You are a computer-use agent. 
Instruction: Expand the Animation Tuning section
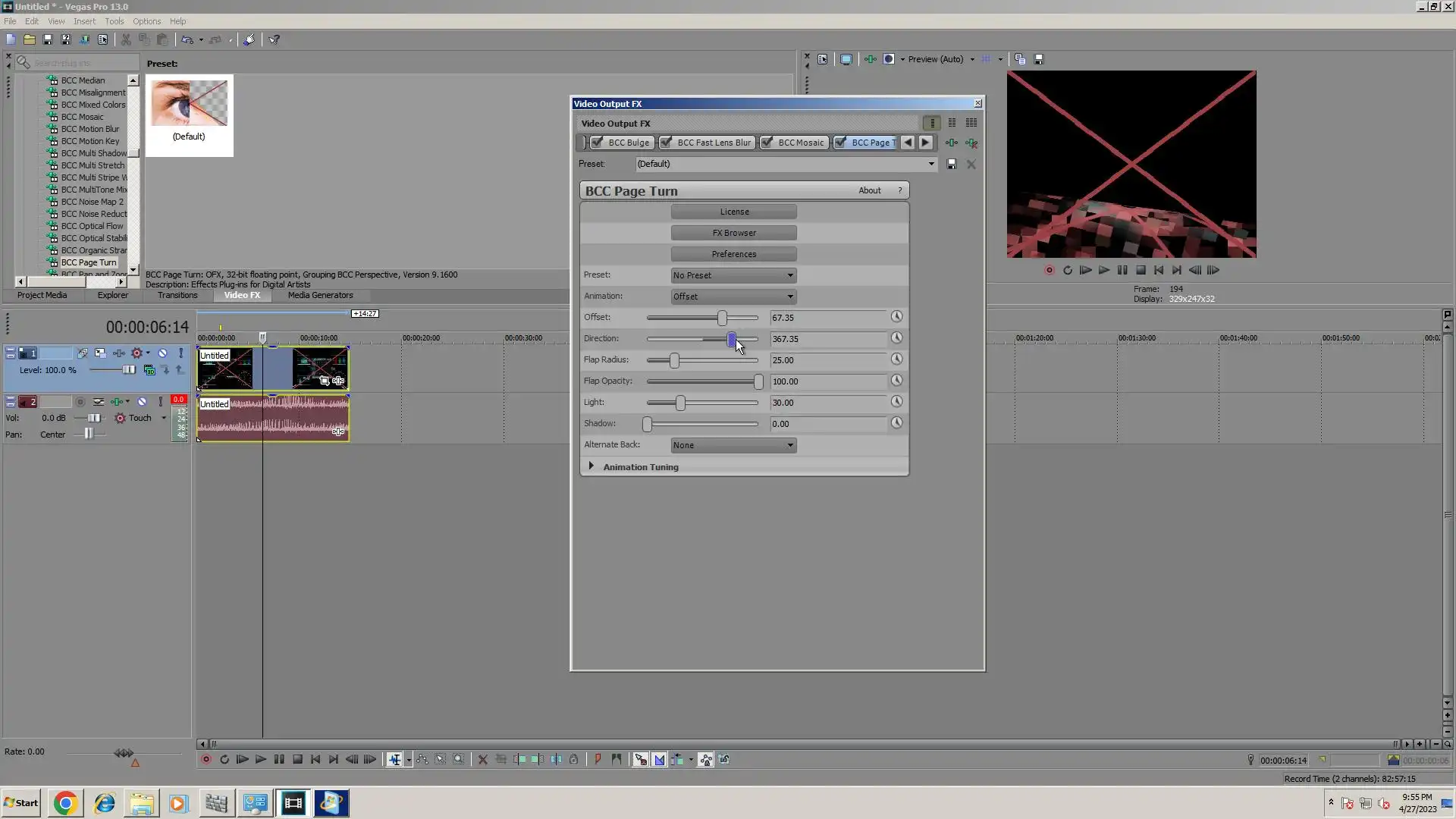point(591,466)
